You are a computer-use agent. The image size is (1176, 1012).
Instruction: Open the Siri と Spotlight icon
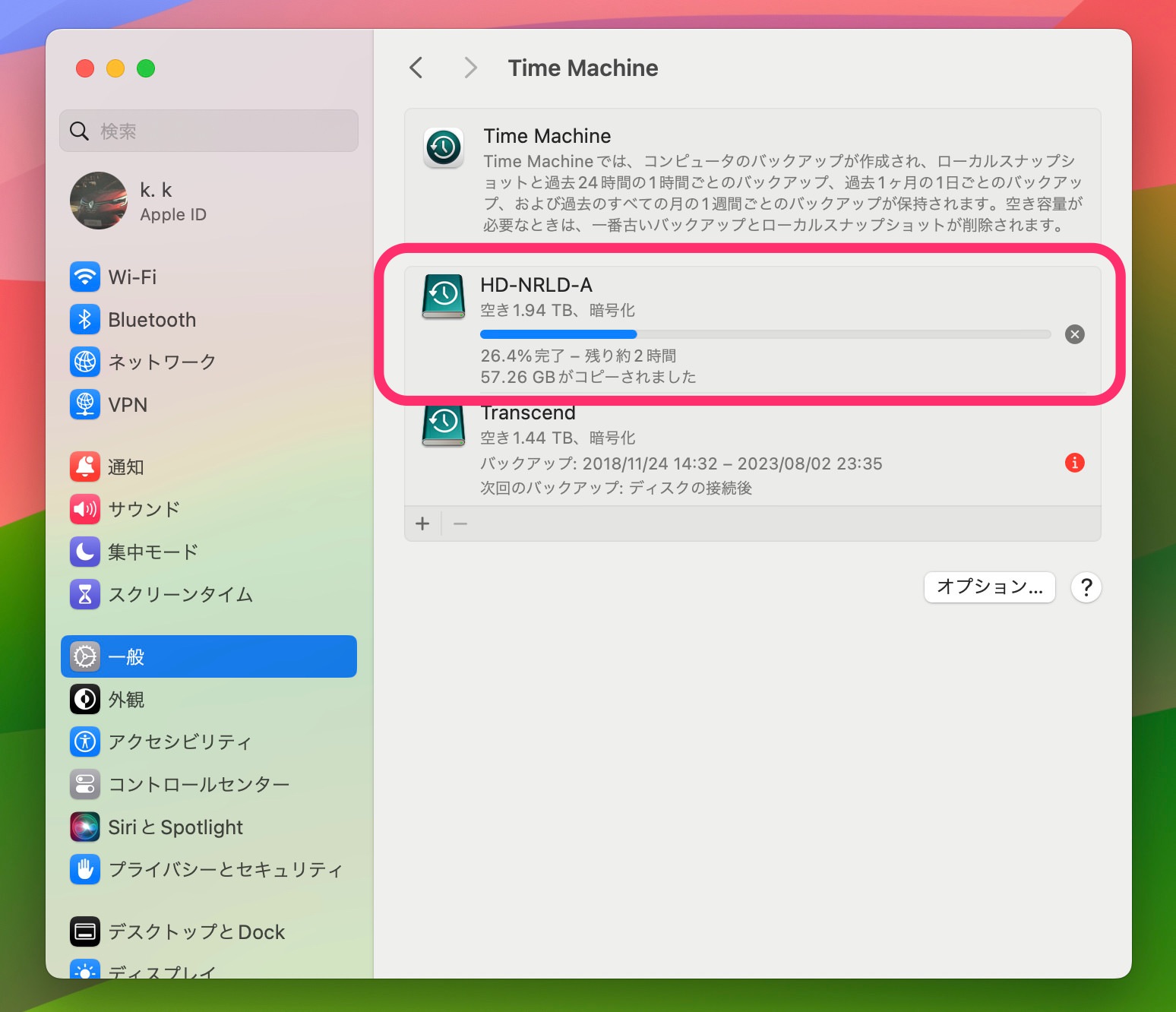pos(85,827)
